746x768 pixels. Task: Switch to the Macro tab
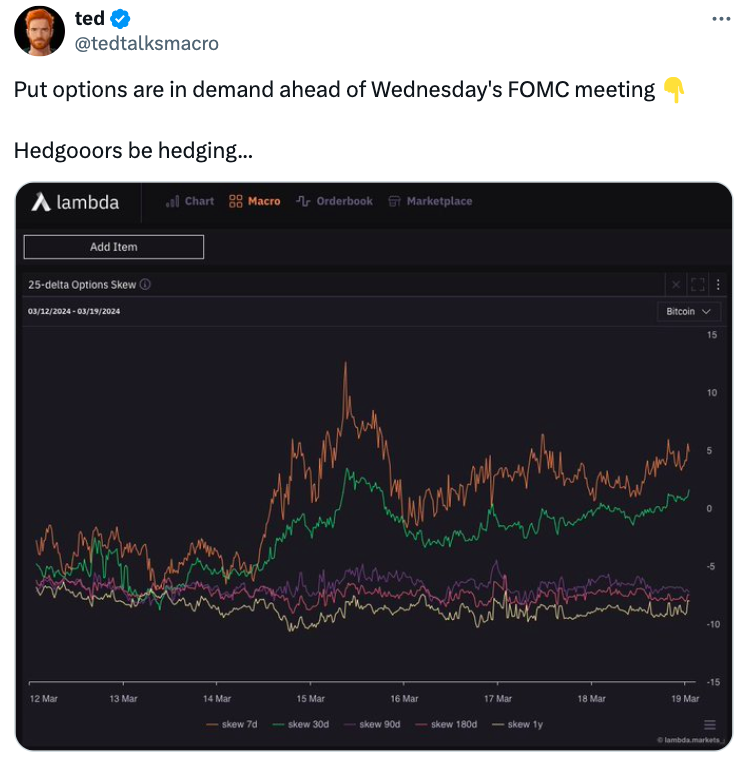(x=255, y=201)
